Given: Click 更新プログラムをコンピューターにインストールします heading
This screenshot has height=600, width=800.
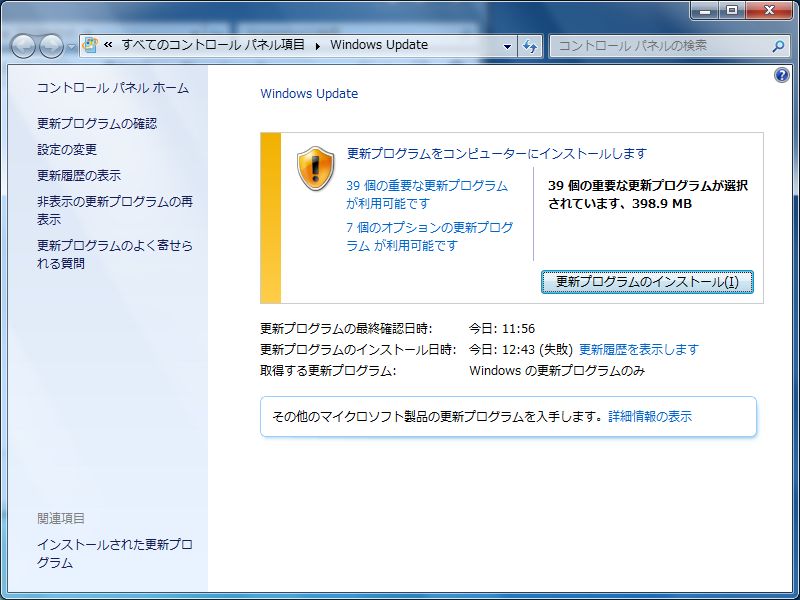Looking at the screenshot, I should click(497, 154).
